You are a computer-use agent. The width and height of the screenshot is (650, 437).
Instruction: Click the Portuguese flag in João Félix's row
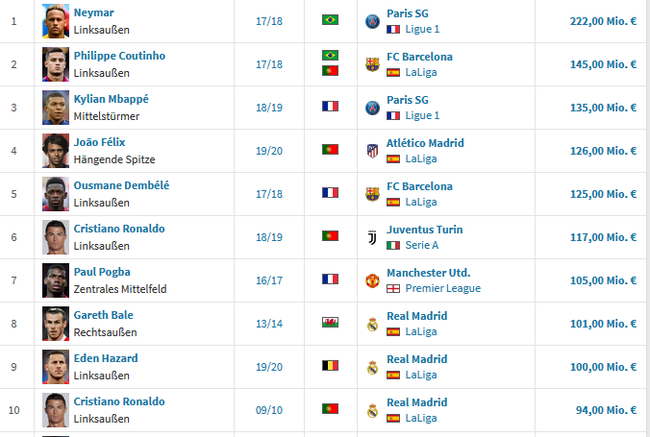(x=330, y=149)
